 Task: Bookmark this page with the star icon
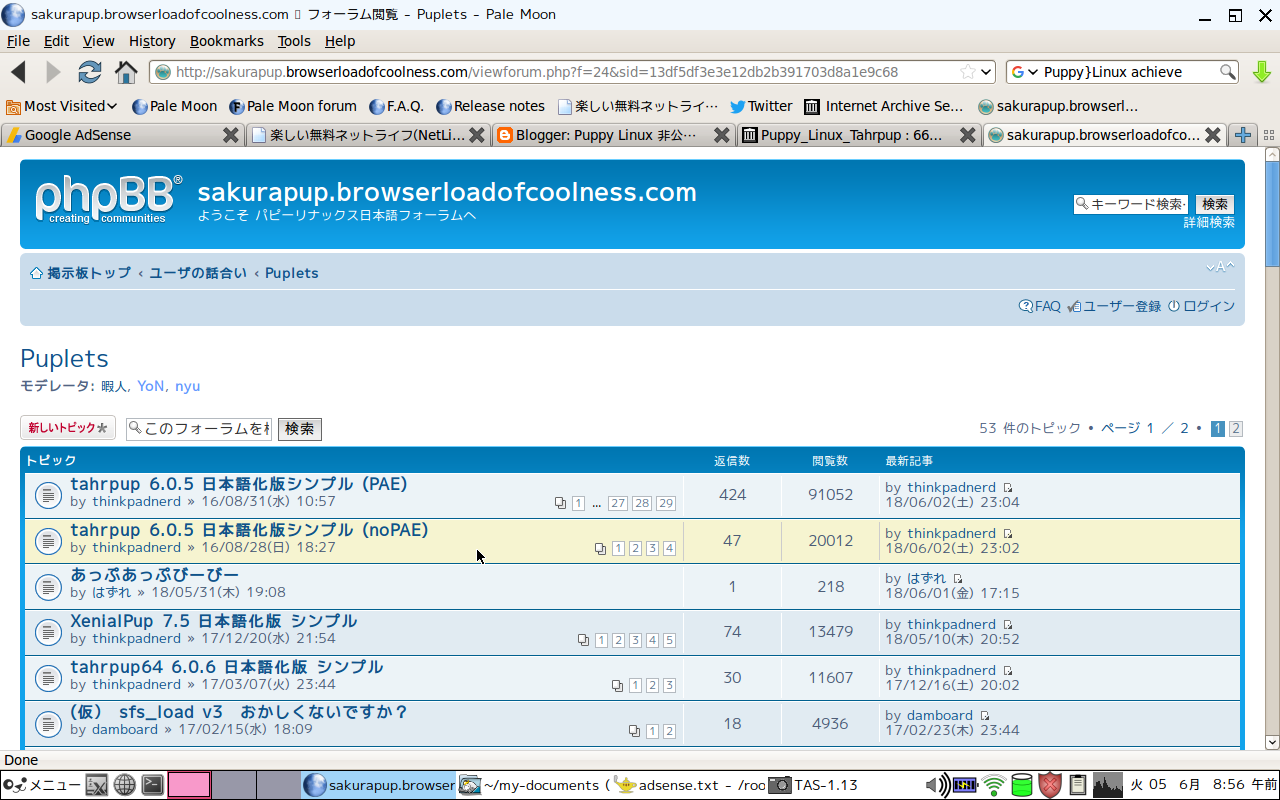967,72
